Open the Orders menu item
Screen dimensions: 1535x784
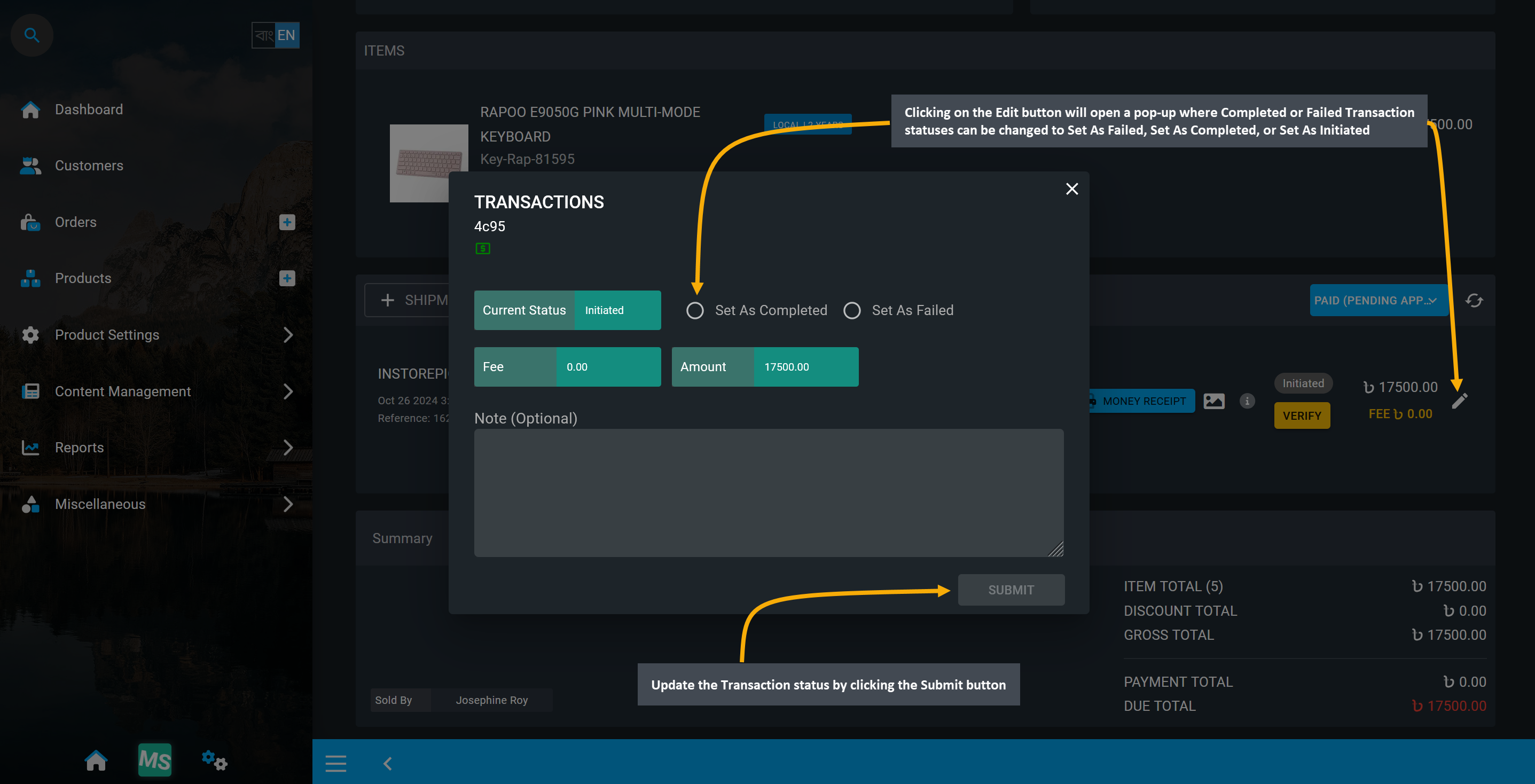click(x=75, y=222)
